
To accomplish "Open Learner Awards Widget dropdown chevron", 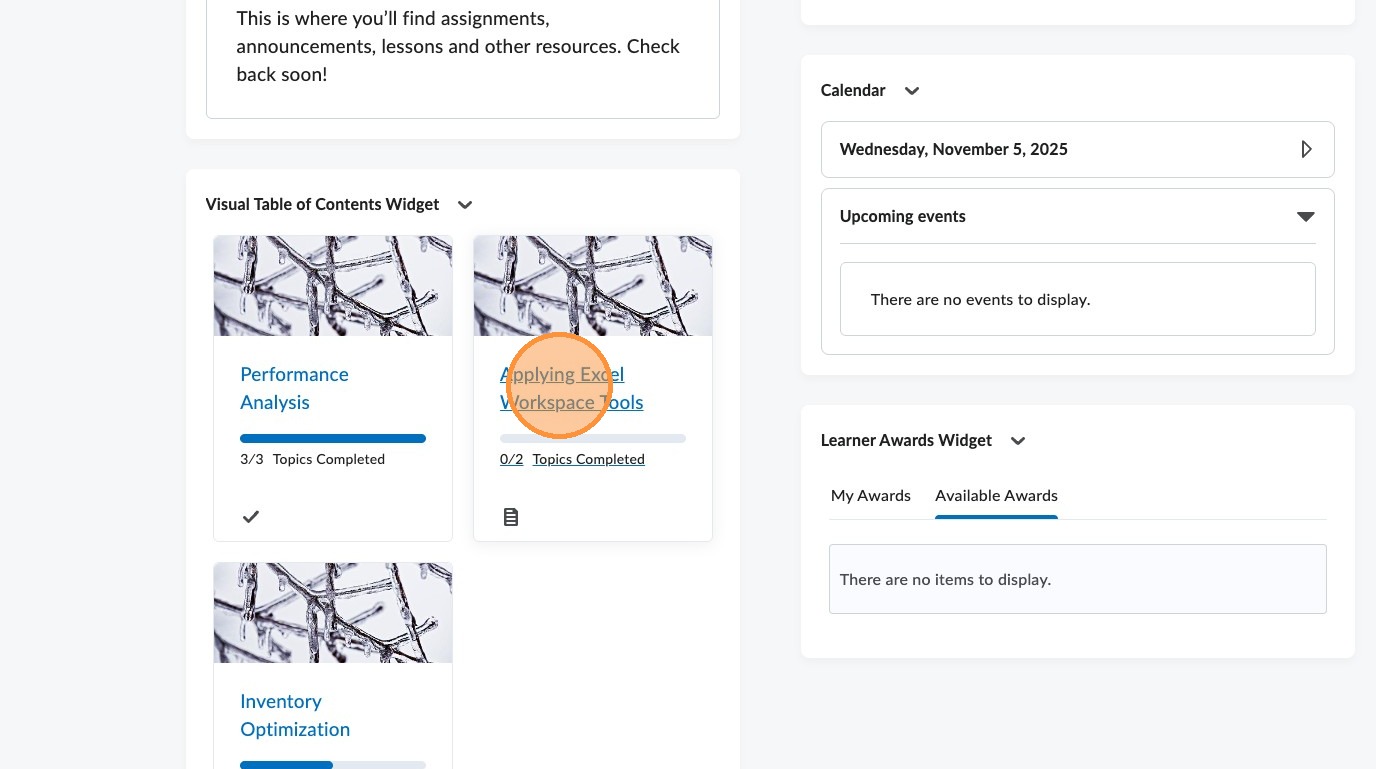I will pyautogui.click(x=1018, y=441).
